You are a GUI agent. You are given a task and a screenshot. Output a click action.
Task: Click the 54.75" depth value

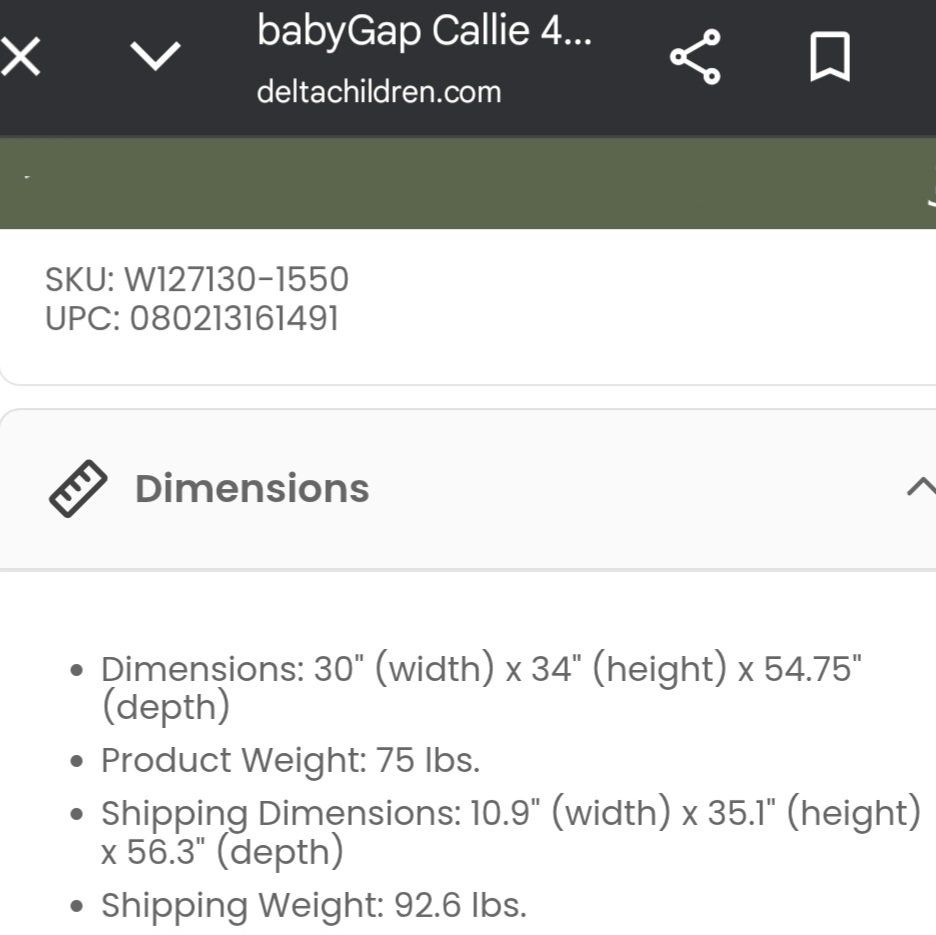click(812, 669)
